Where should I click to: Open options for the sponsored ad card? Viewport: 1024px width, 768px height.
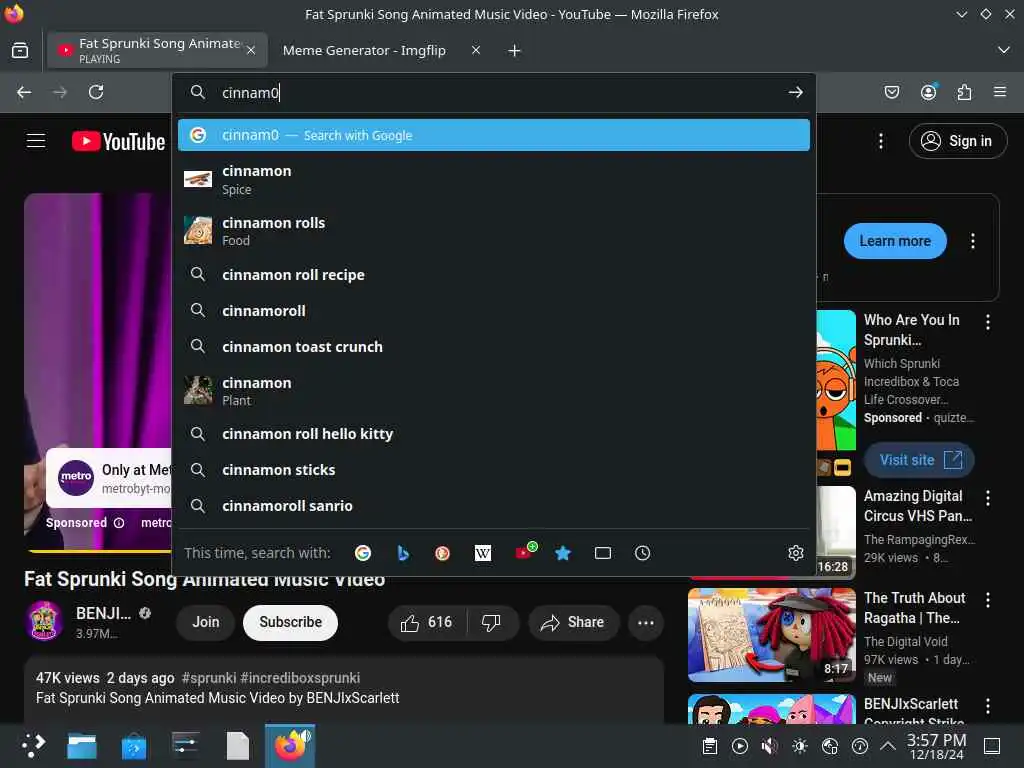(973, 241)
